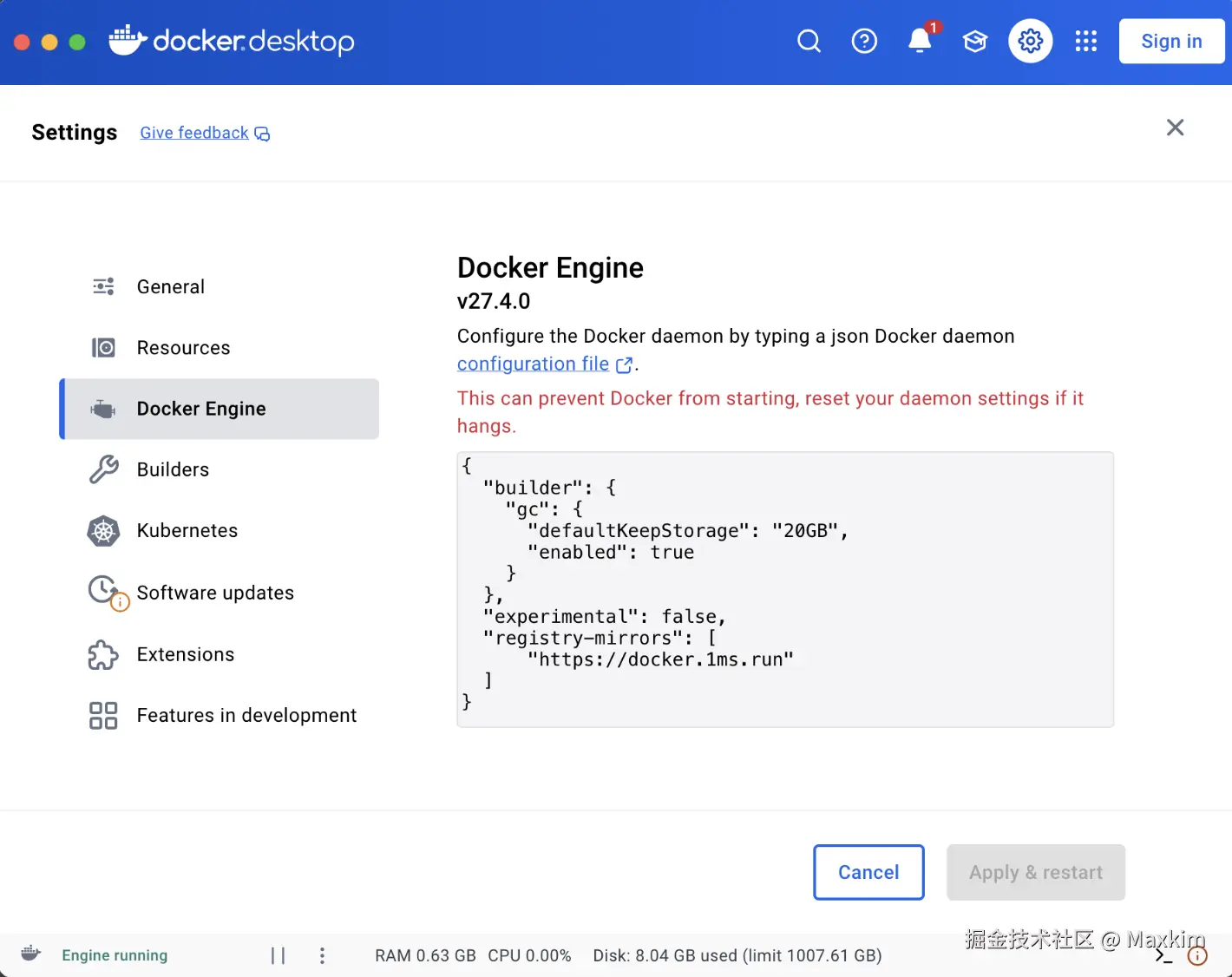This screenshot has width=1232, height=977.
Task: Click the status bar whale icon
Action: point(30,954)
